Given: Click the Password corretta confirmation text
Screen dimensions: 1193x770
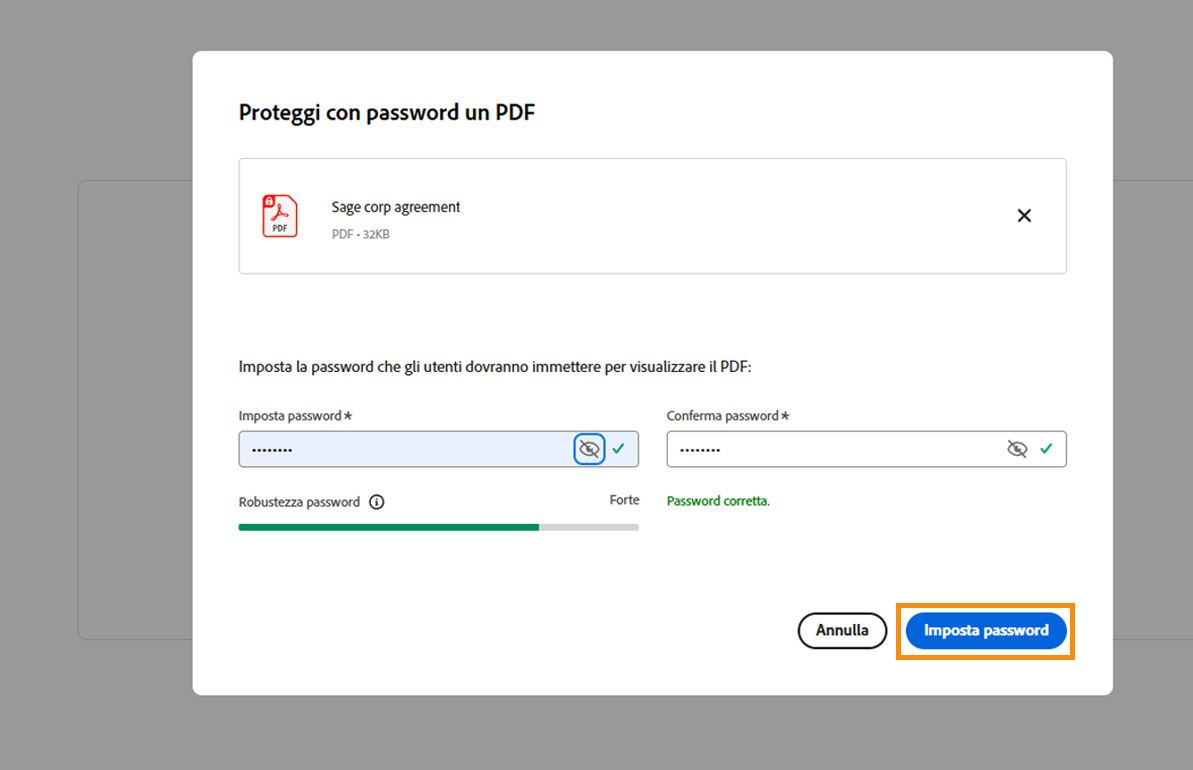Looking at the screenshot, I should tap(718, 500).
